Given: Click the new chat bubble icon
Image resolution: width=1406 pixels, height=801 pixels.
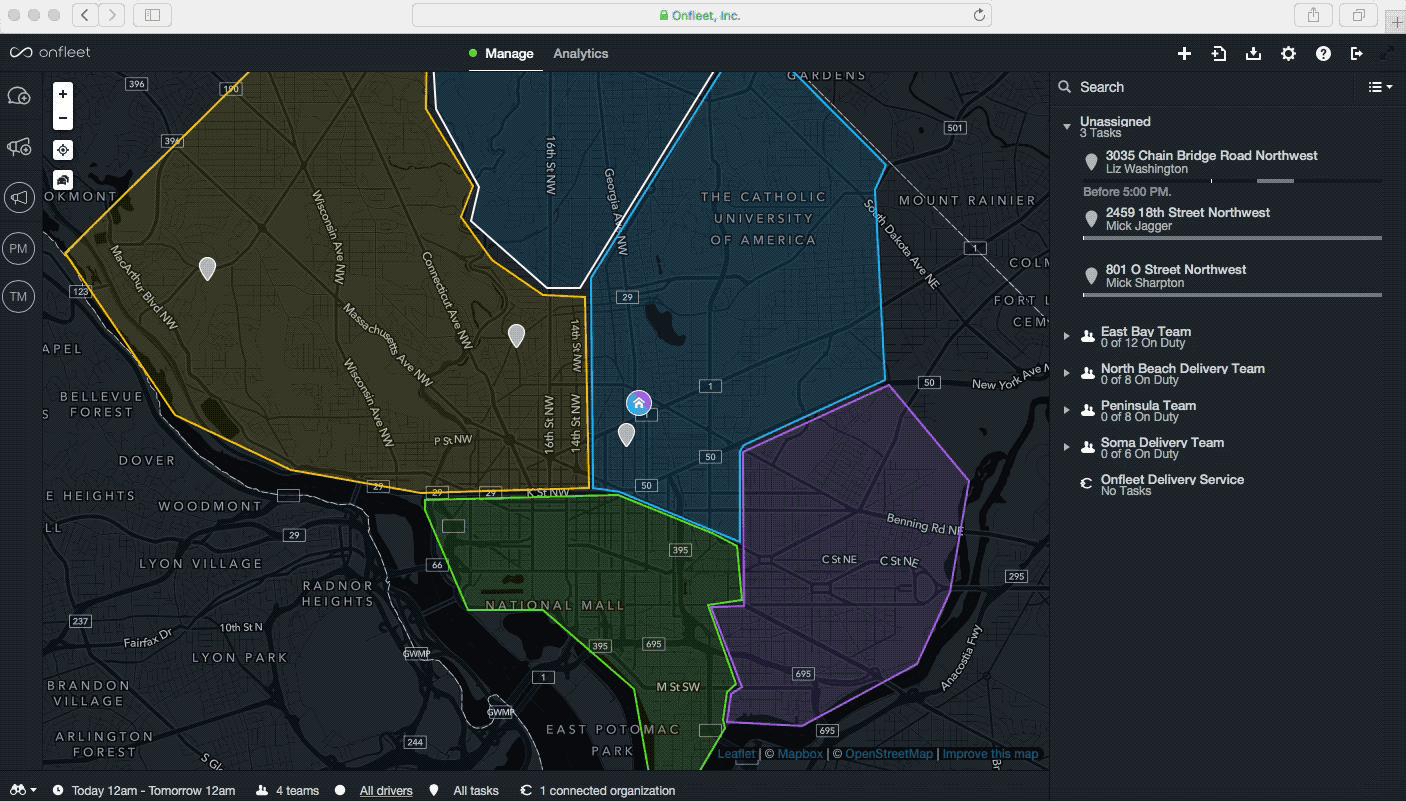Looking at the screenshot, I should point(18,96).
